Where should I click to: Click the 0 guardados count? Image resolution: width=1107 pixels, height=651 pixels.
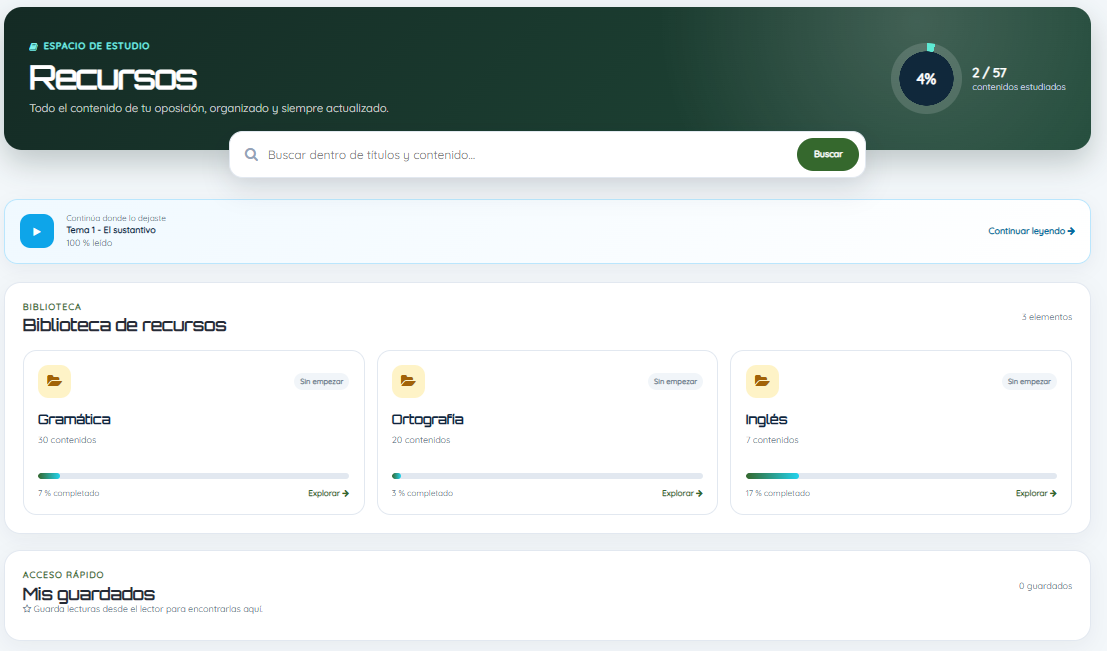click(1046, 586)
